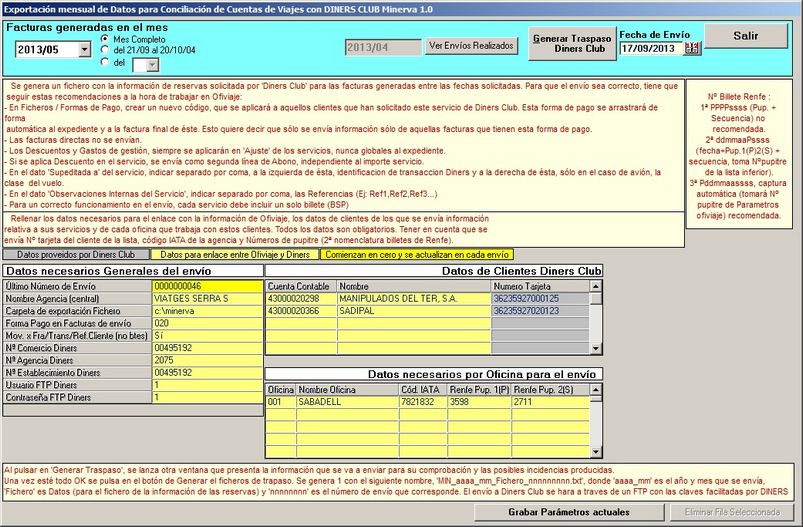Click the agency name cell 'VIATGES SERRA S'

[x=207, y=299]
